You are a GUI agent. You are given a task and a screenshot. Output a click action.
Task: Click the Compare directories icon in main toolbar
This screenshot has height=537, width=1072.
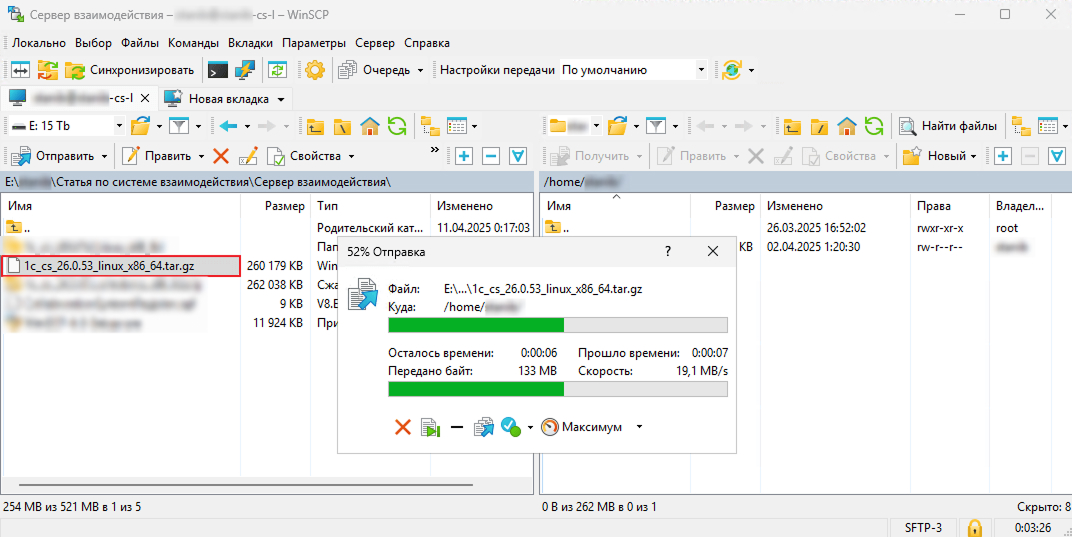[21, 70]
